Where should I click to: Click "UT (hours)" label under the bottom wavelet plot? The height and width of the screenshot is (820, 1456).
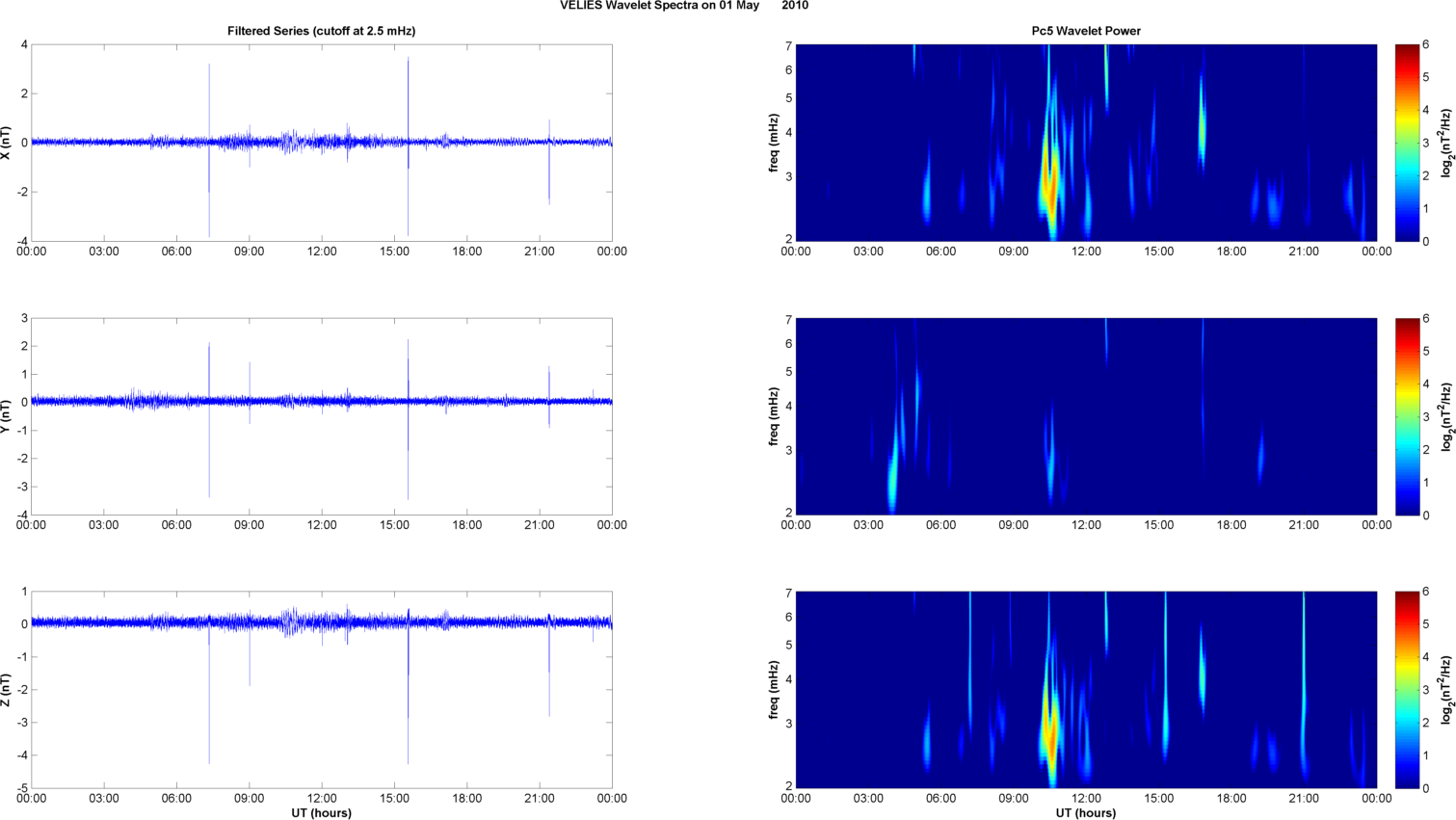pos(1086,813)
